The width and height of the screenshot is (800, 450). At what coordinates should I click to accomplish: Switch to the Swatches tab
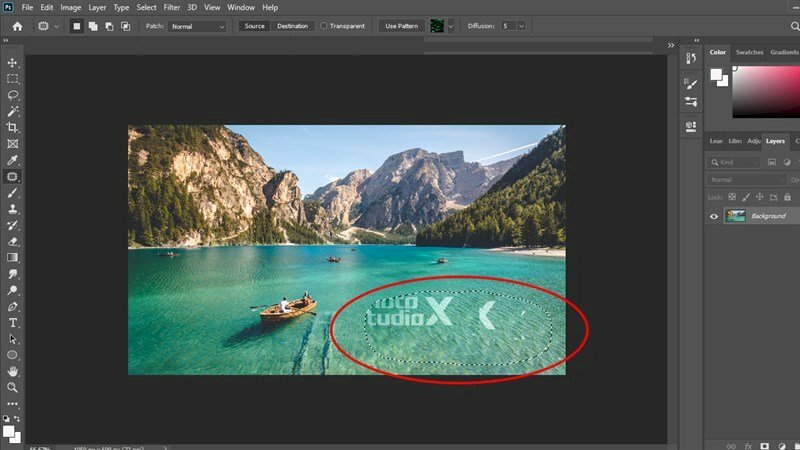click(749, 52)
